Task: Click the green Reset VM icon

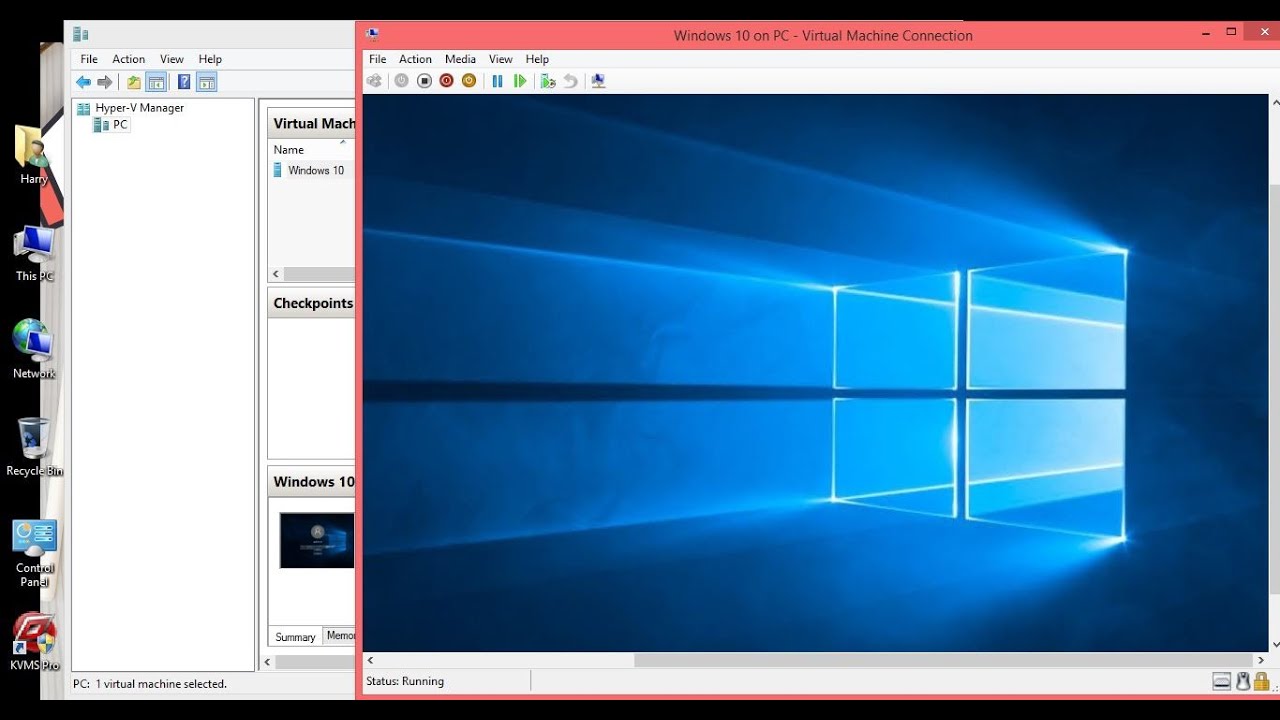Action: (520, 81)
